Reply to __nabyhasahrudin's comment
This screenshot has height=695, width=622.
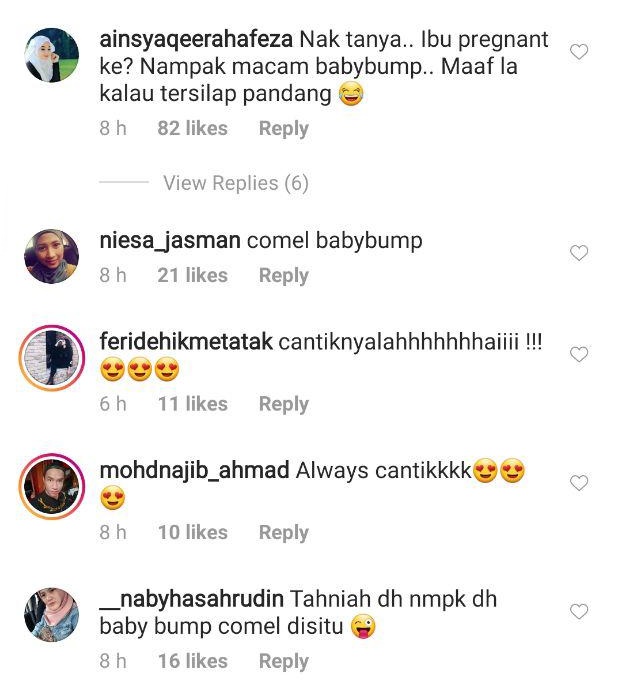pos(284,661)
